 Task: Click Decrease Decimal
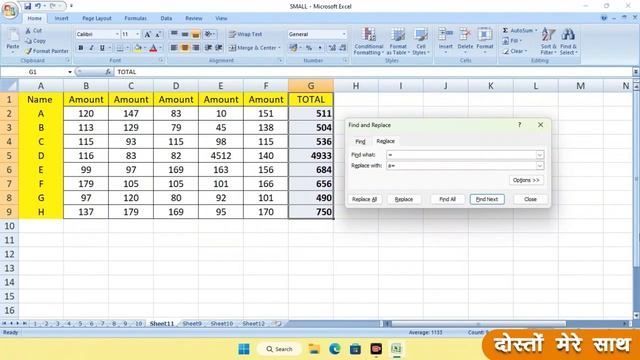[343, 48]
